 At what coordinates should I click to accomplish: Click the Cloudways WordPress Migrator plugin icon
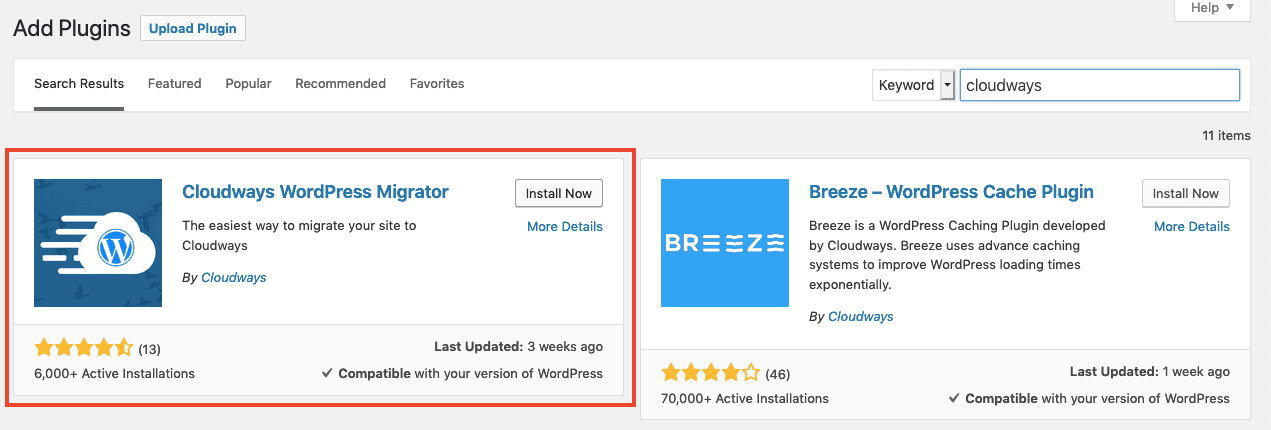point(98,243)
